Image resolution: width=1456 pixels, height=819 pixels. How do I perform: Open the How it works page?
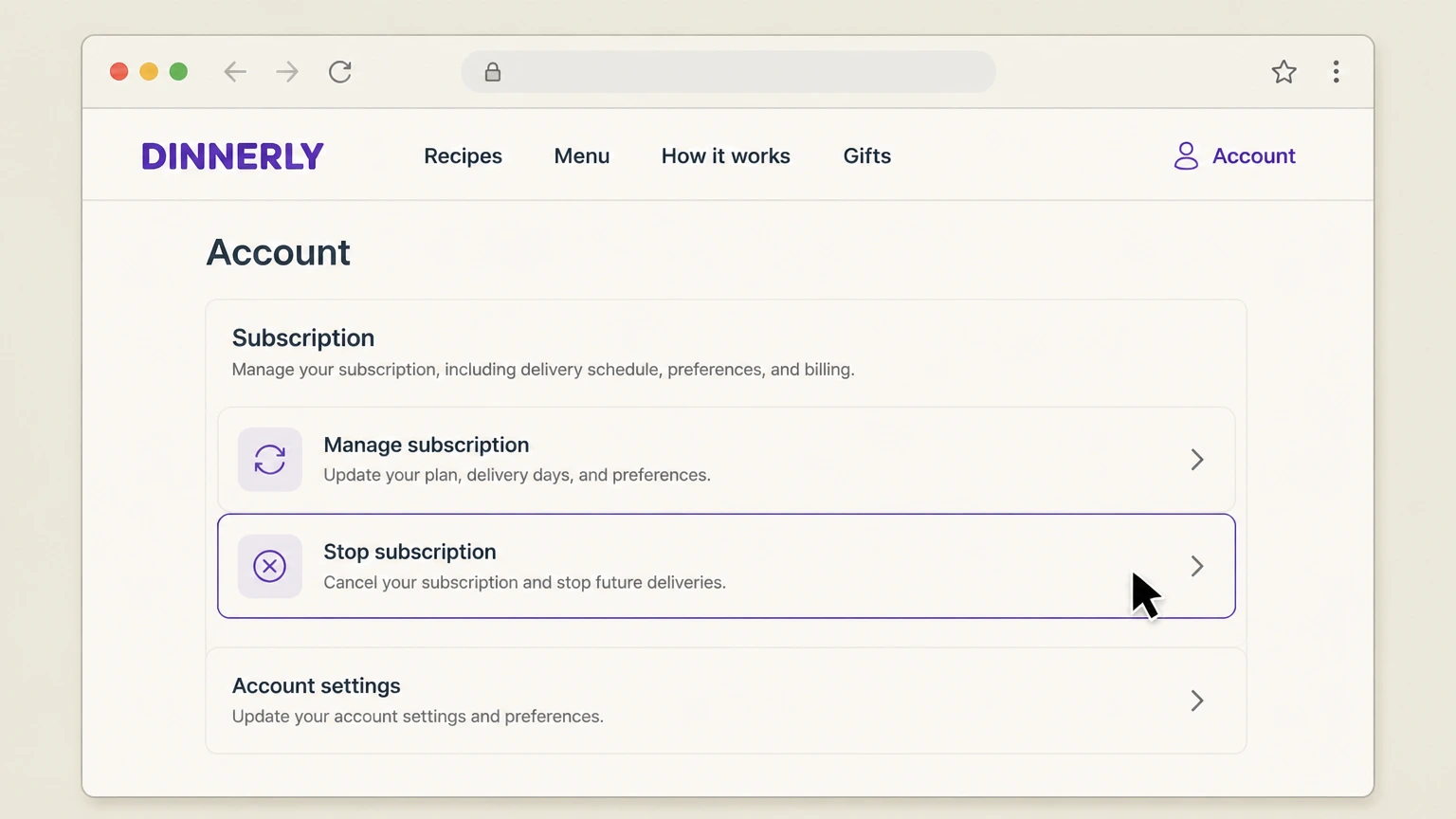(726, 155)
